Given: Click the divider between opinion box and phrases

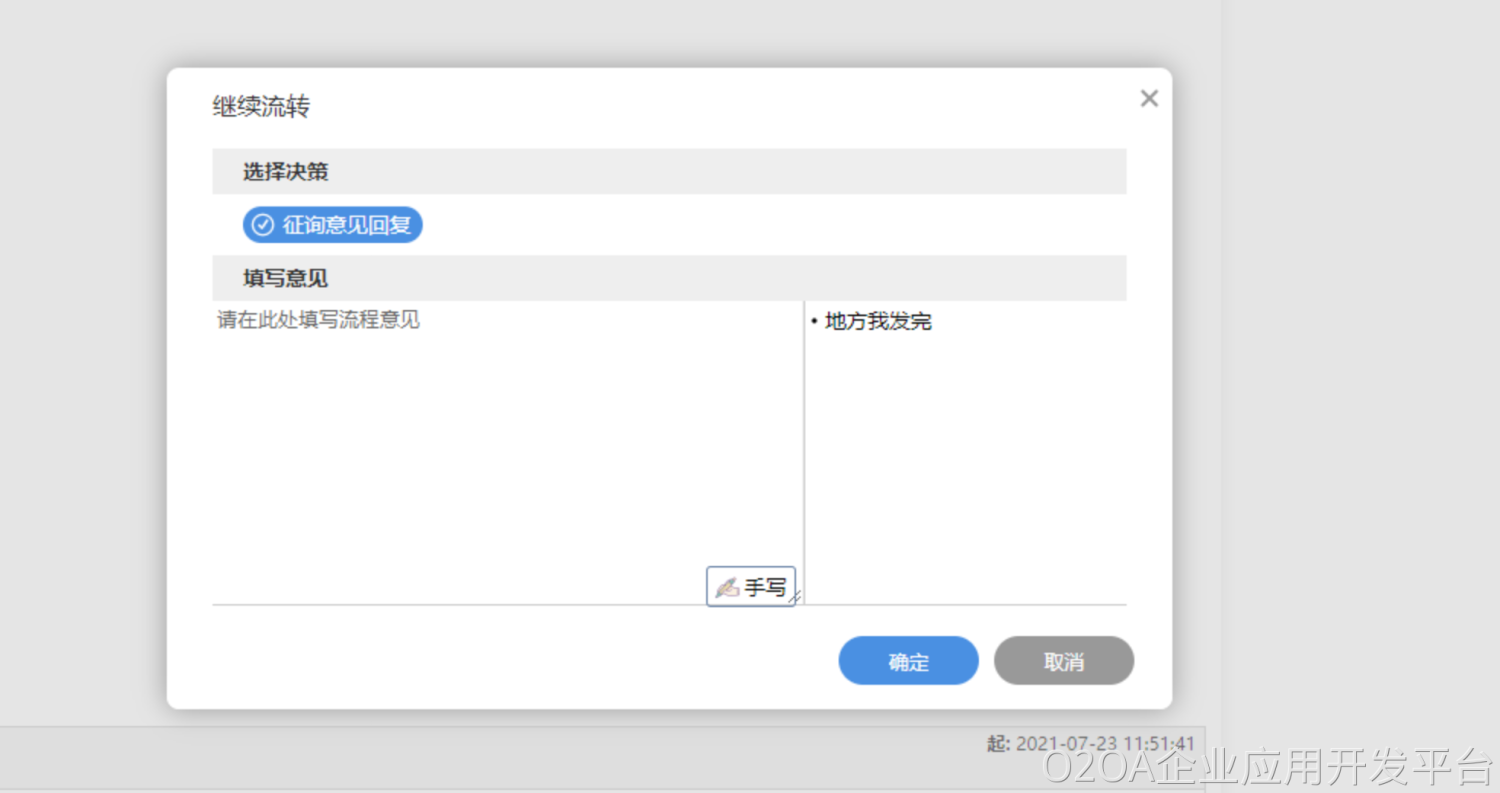Looking at the screenshot, I should tap(804, 450).
